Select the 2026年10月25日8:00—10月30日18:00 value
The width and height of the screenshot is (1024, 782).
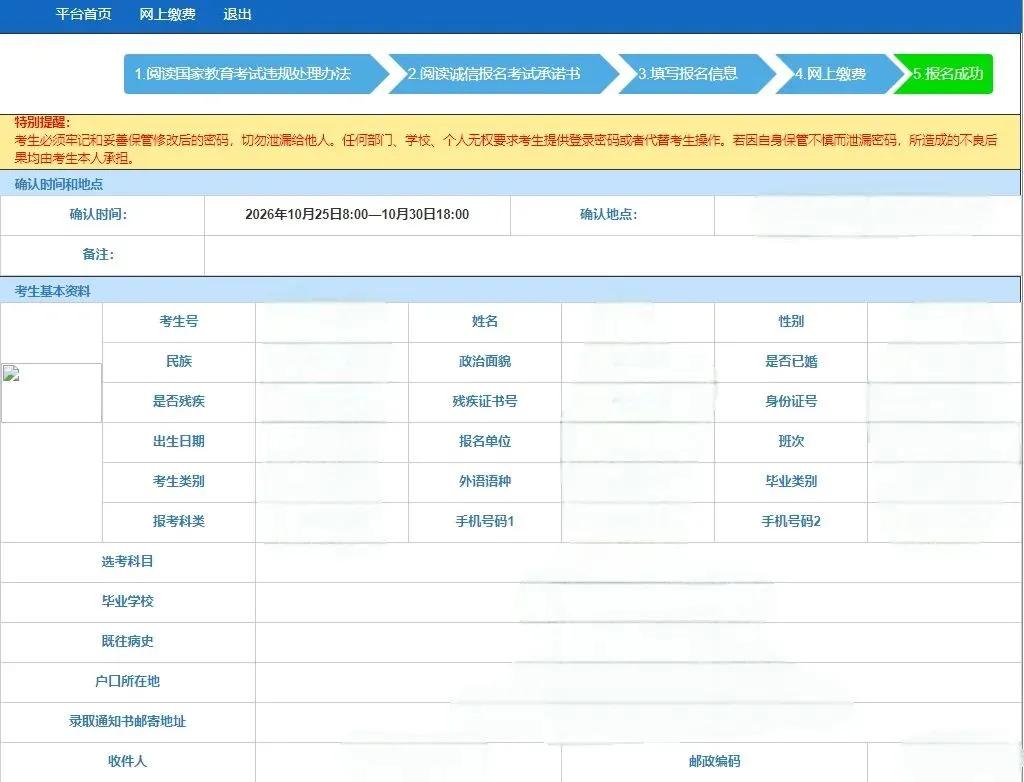coord(357,214)
